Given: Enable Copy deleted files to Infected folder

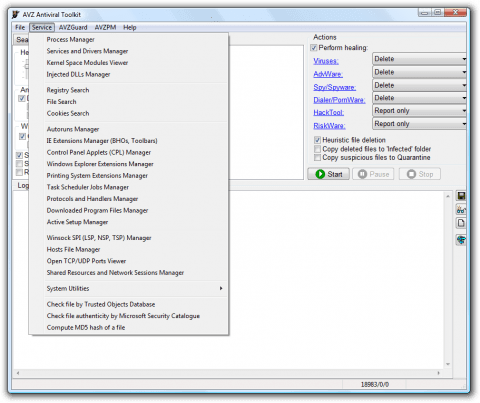Looking at the screenshot, I should (317, 149).
